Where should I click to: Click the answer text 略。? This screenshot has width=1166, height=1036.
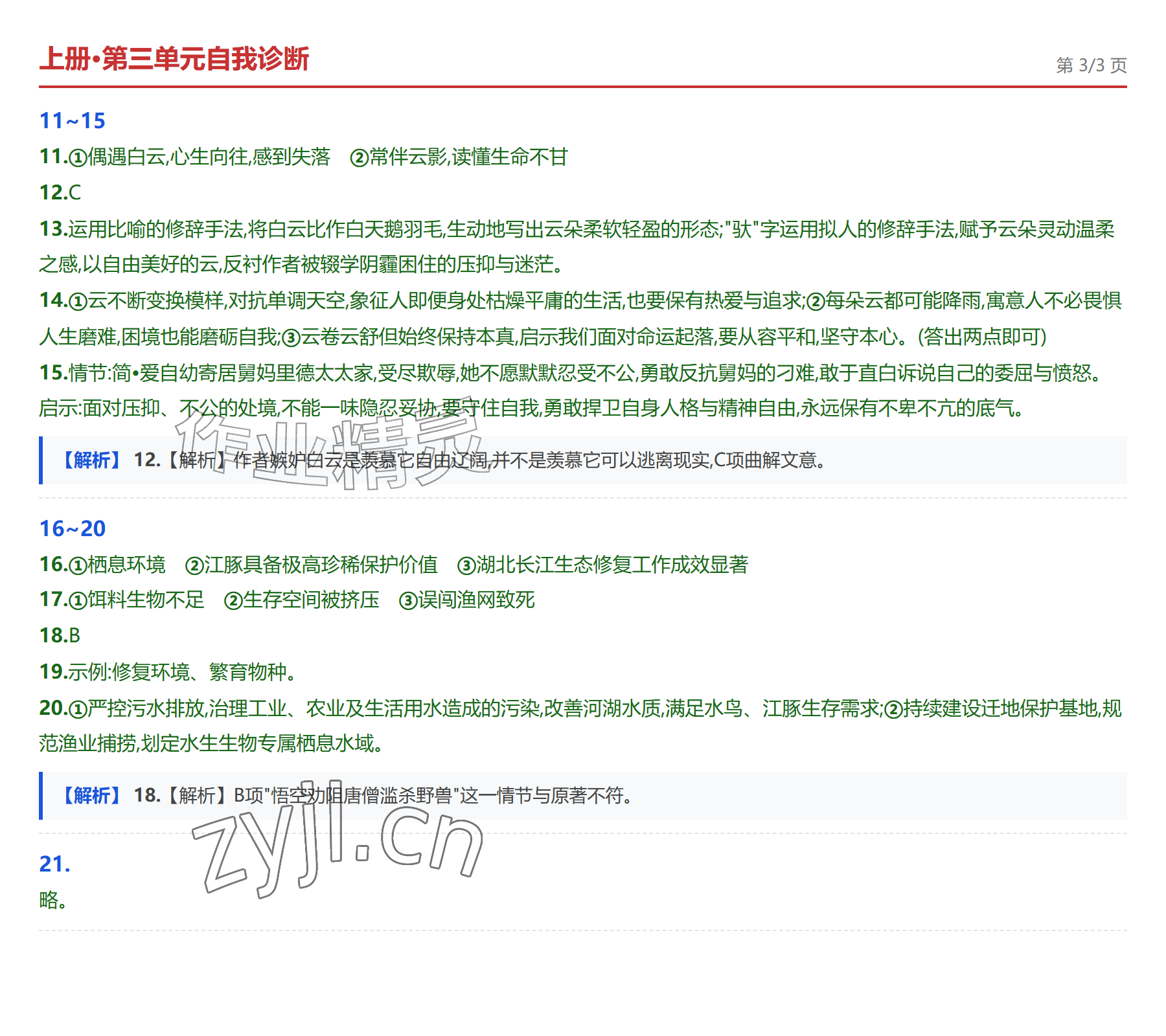(52, 900)
